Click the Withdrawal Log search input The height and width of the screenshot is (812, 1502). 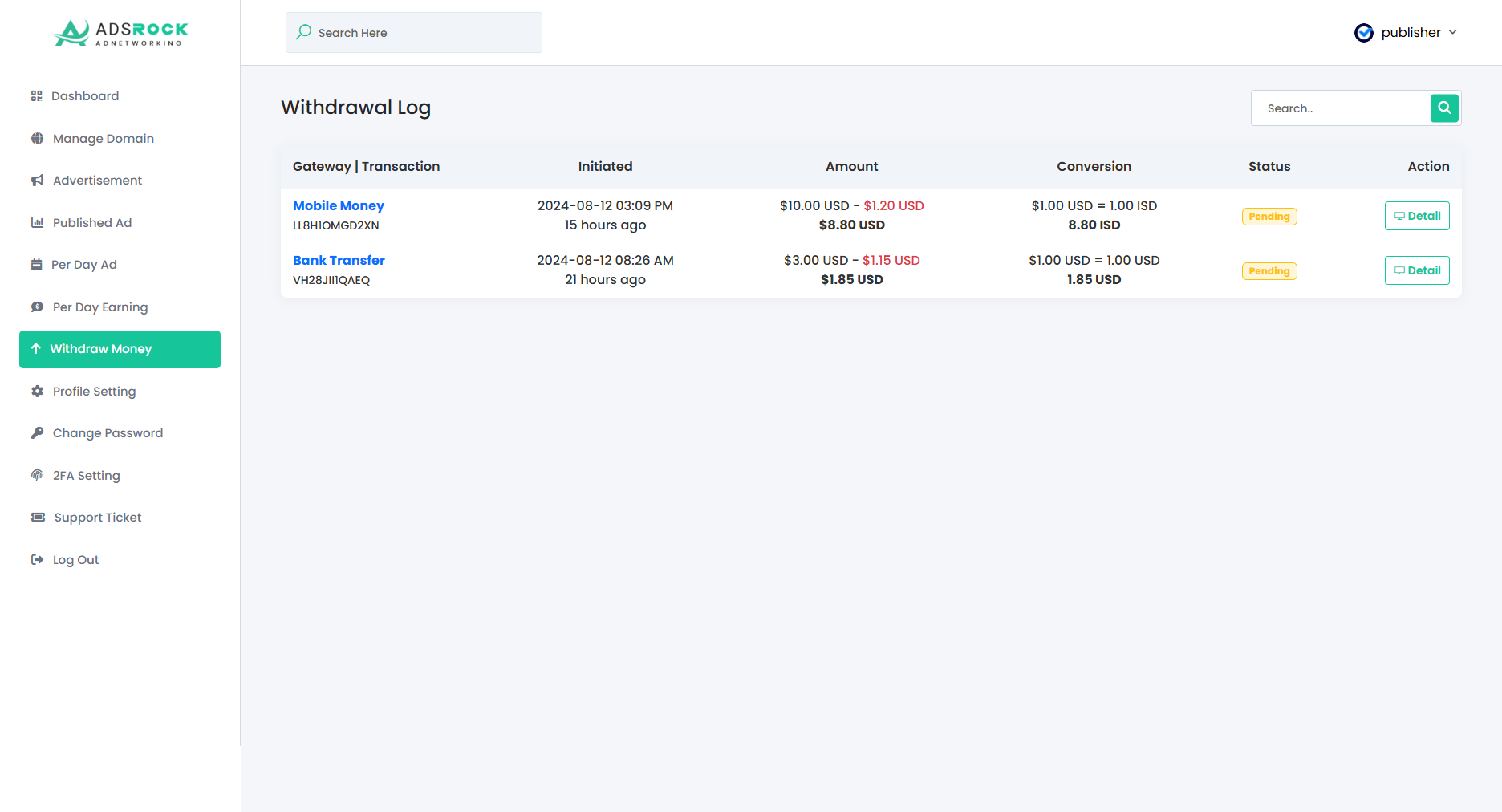coord(1341,108)
